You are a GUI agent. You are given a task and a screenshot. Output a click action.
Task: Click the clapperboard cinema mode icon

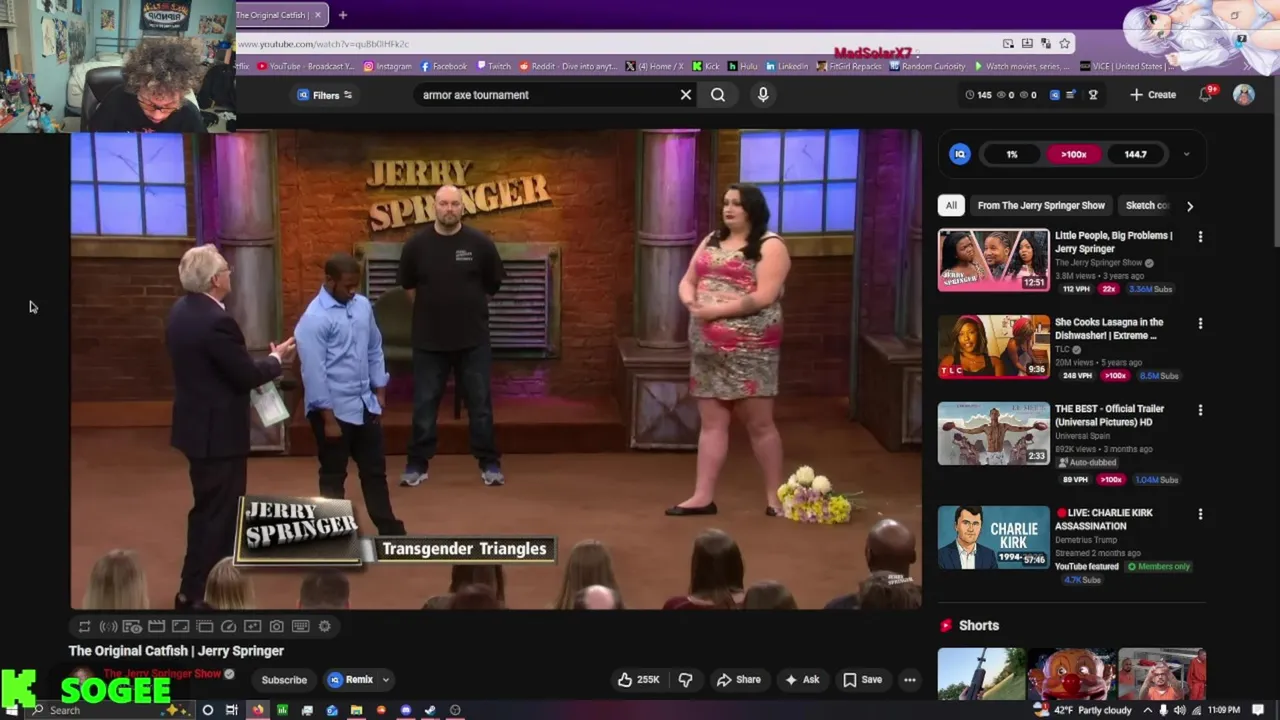tap(156, 626)
